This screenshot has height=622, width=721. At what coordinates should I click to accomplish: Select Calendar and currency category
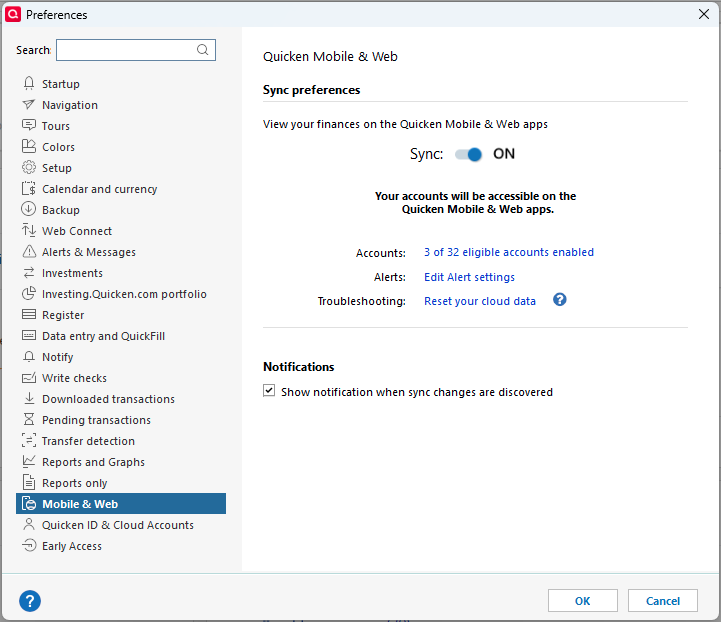coord(100,189)
